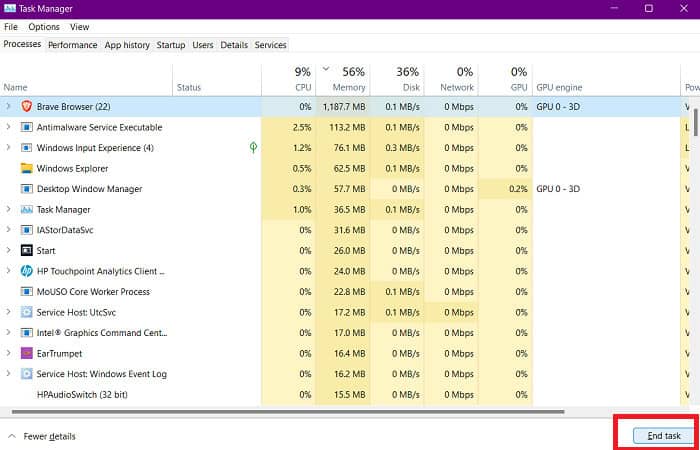700x450 pixels.
Task: Expand the Brave Browser (22) process group
Action: (x=8, y=106)
